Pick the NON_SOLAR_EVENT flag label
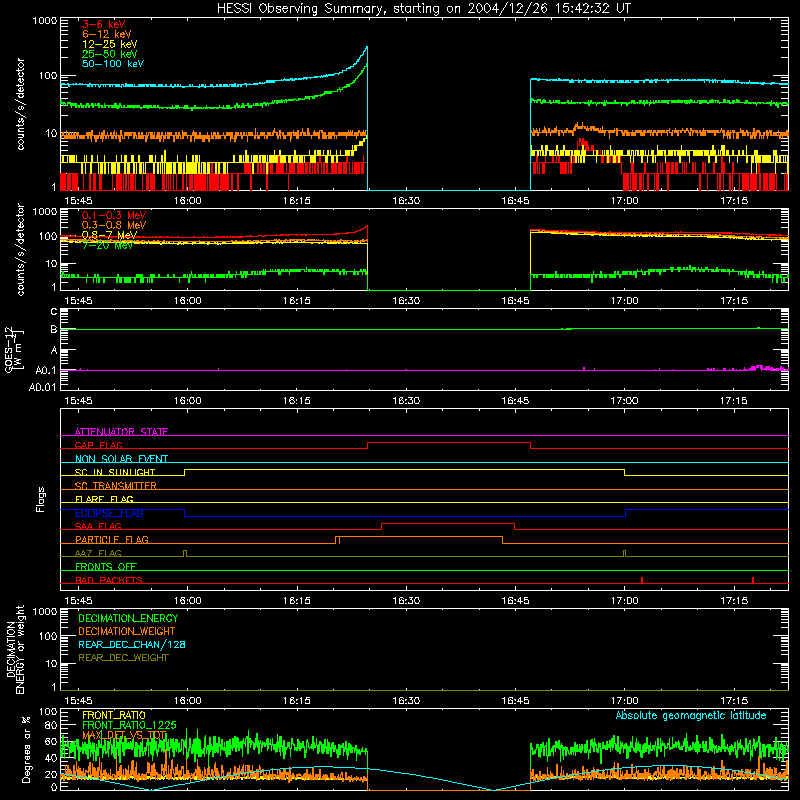This screenshot has width=800, height=800. (121, 459)
